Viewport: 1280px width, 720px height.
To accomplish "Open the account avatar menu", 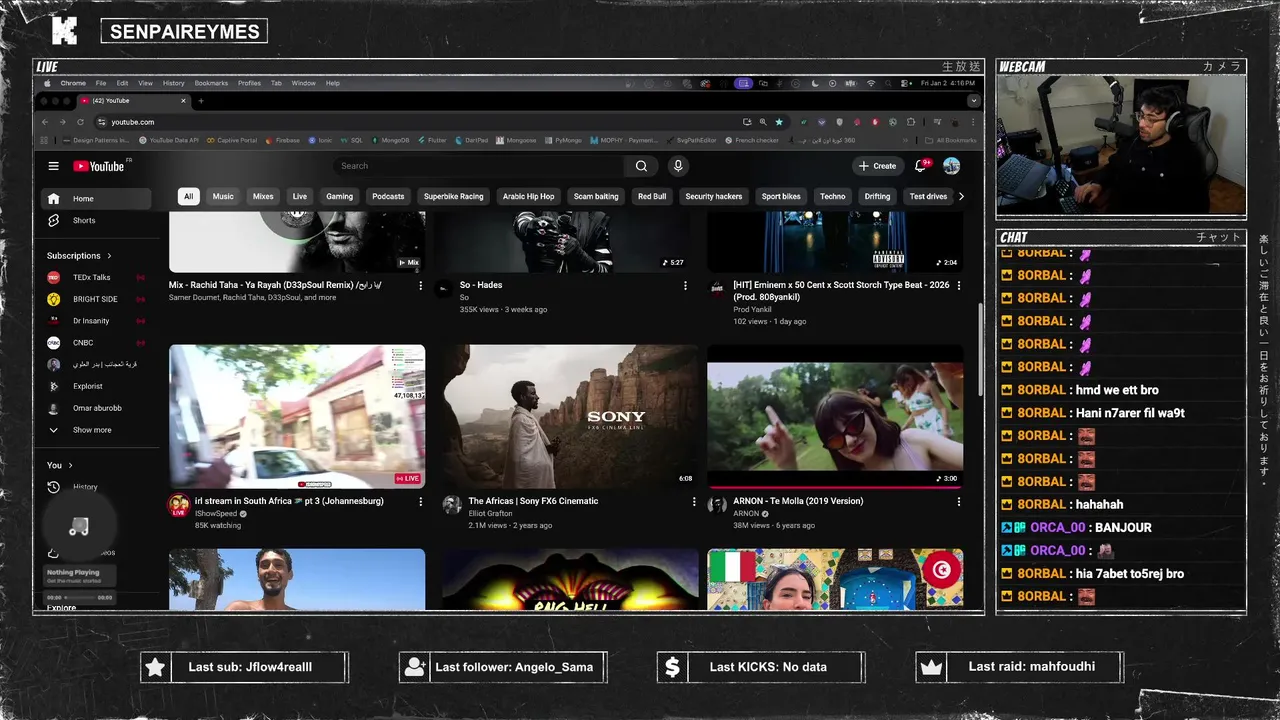I will 951,166.
